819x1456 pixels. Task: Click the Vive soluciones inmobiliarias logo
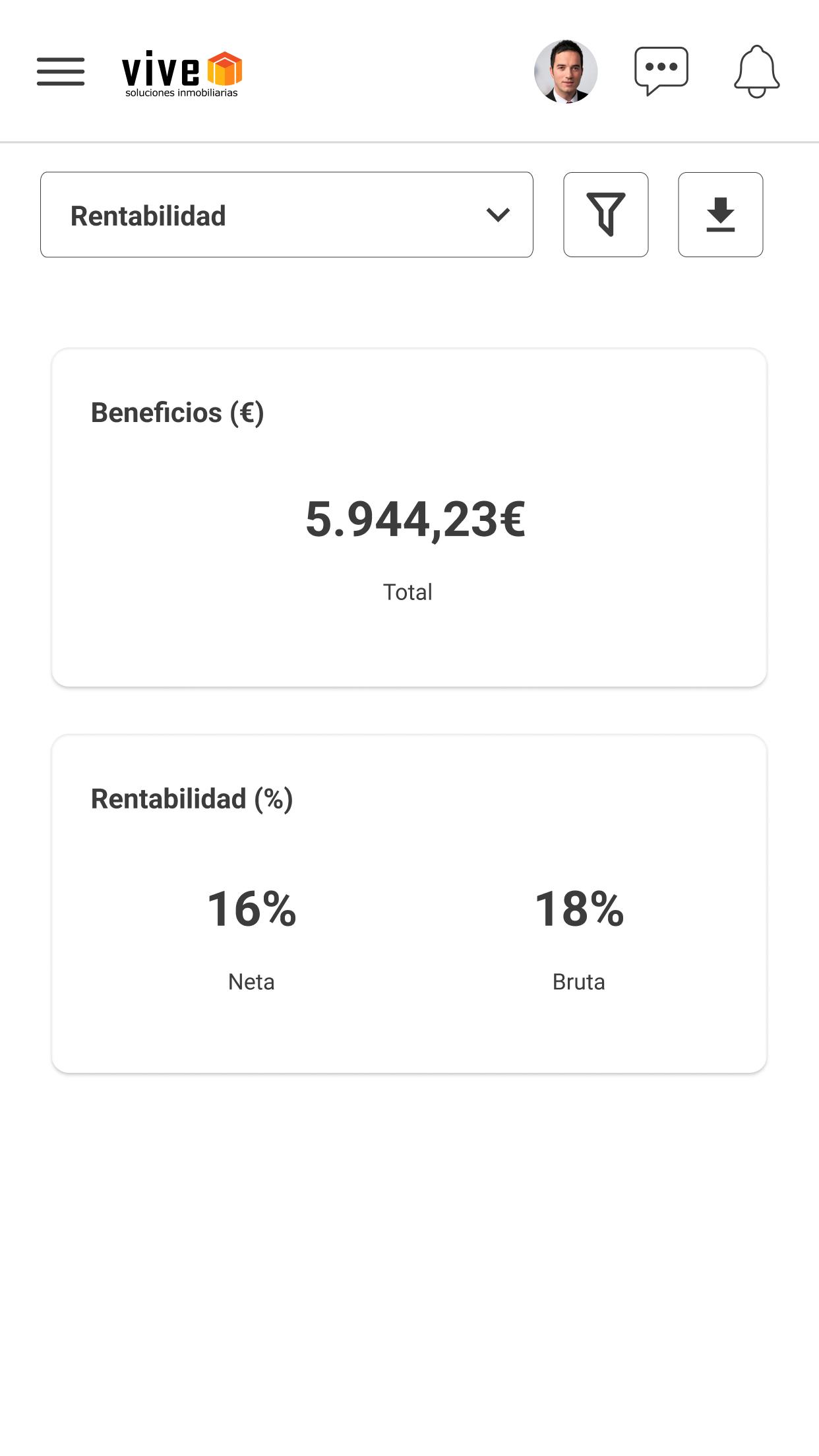pos(182,74)
